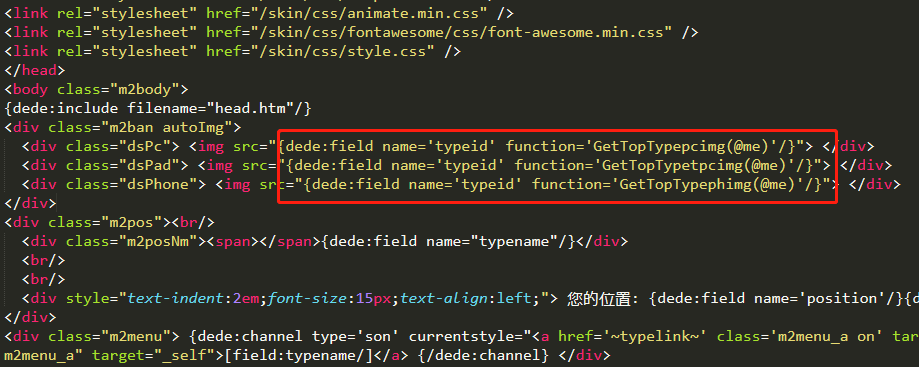The width and height of the screenshot is (919, 367).
Task: Click the closing {/dede:channel} tag
Action: [x=484, y=355]
